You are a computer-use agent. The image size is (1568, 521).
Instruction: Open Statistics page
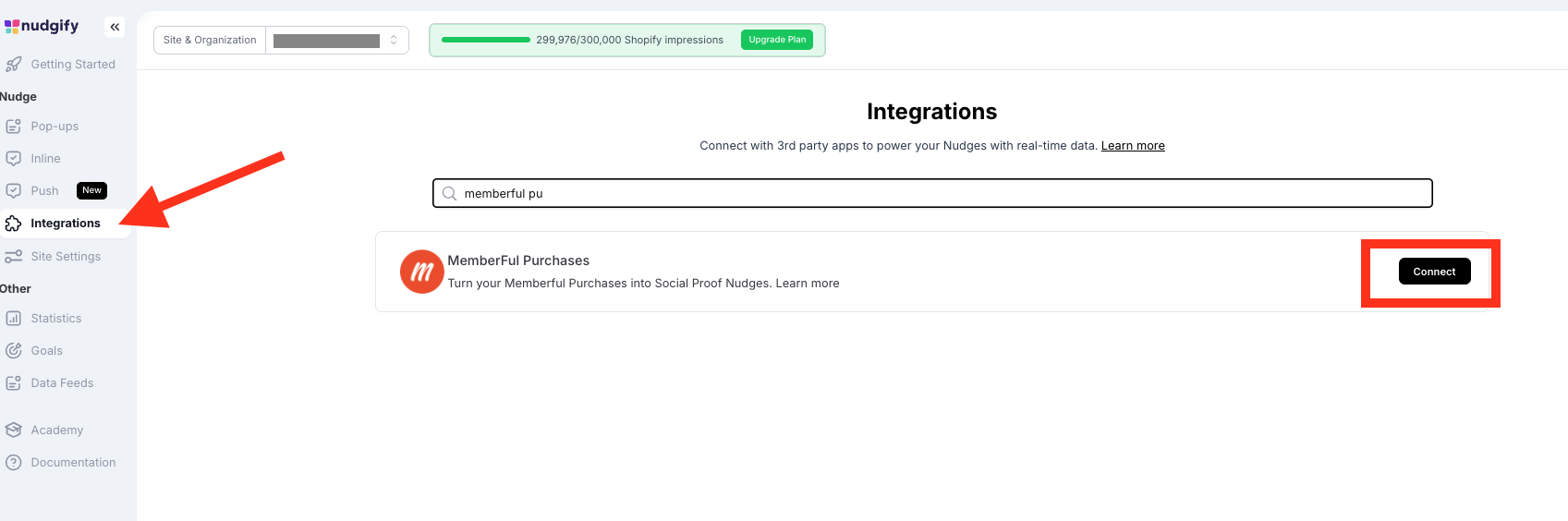56,319
